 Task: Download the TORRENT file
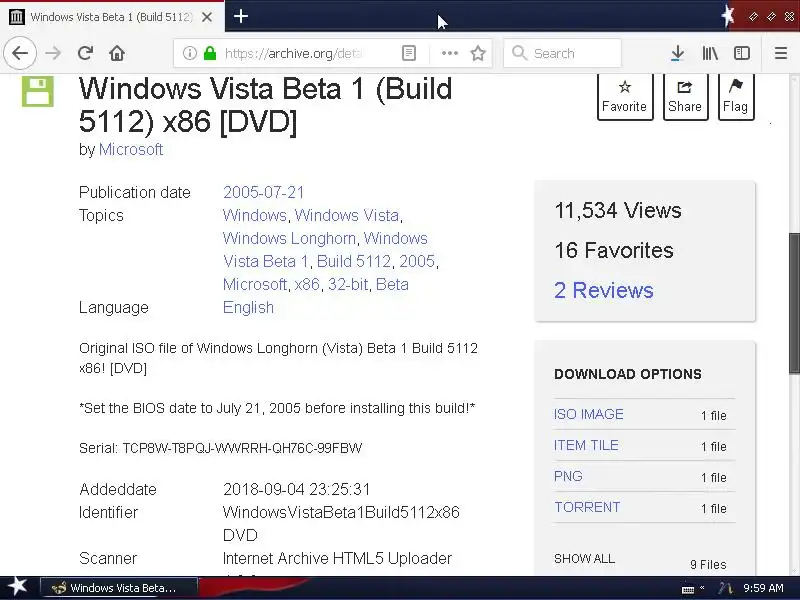coord(587,507)
